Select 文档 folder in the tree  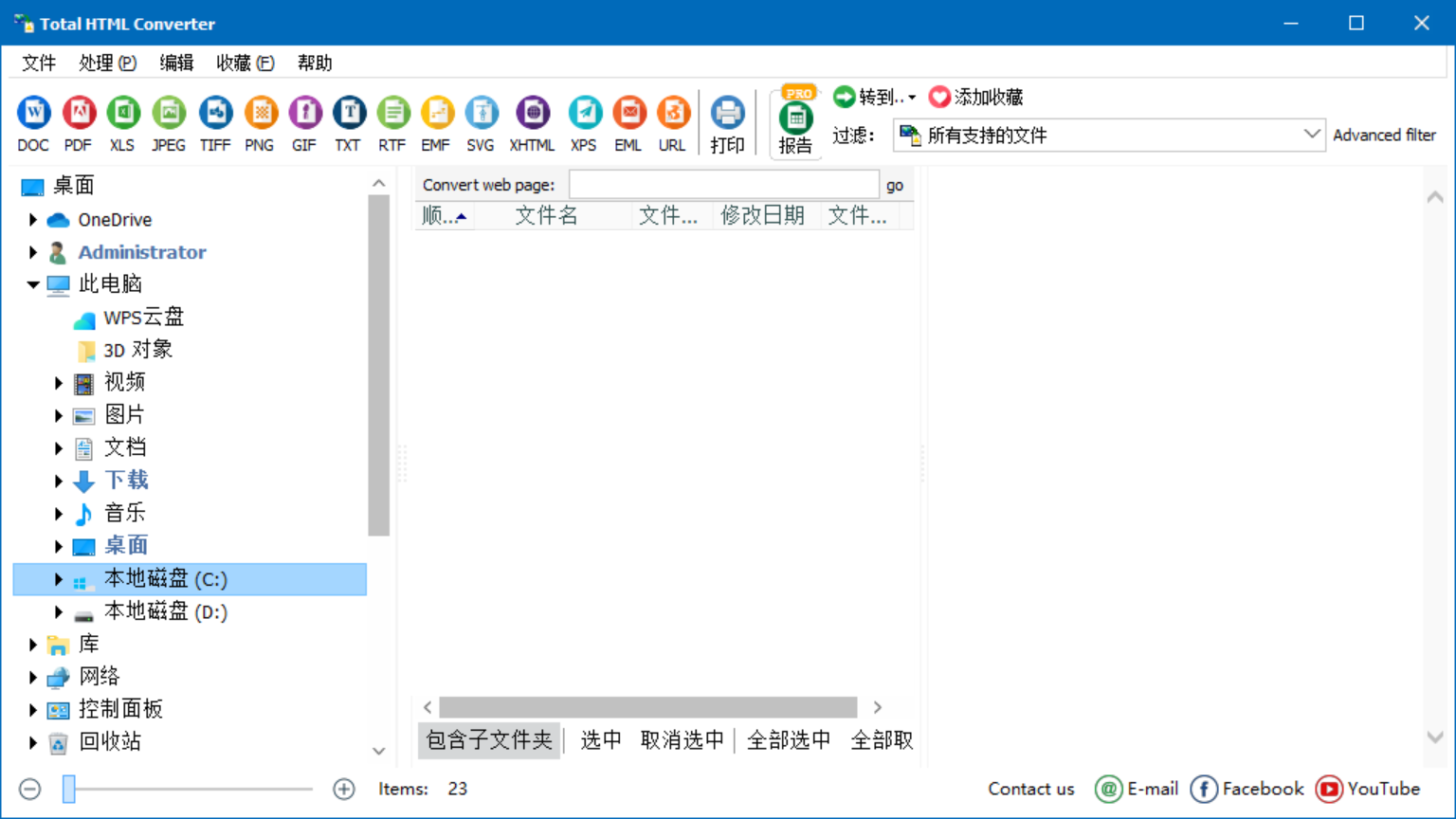[125, 448]
